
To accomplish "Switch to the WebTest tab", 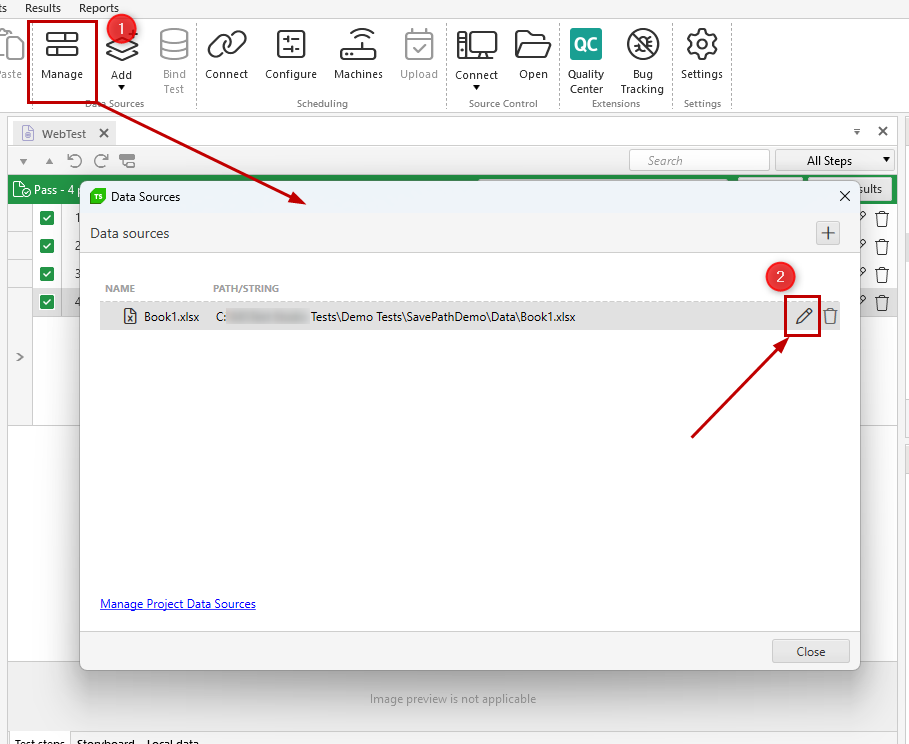I will point(64,133).
